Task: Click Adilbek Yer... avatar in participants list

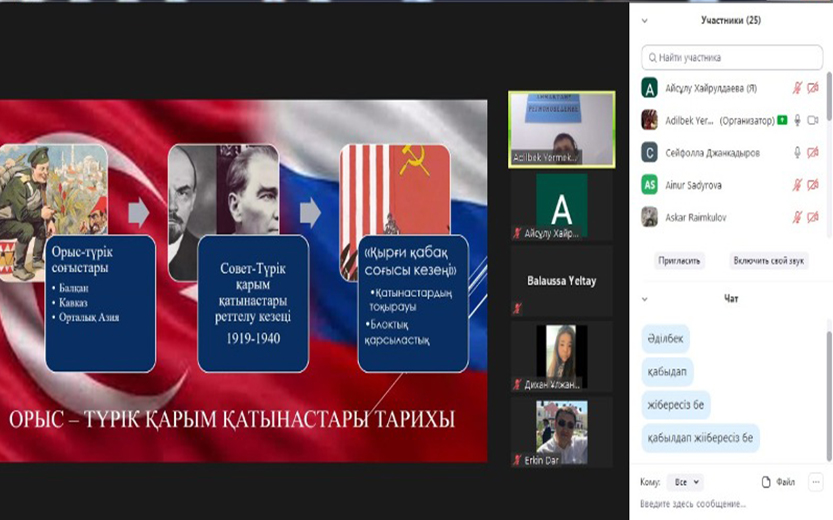Action: (x=649, y=120)
